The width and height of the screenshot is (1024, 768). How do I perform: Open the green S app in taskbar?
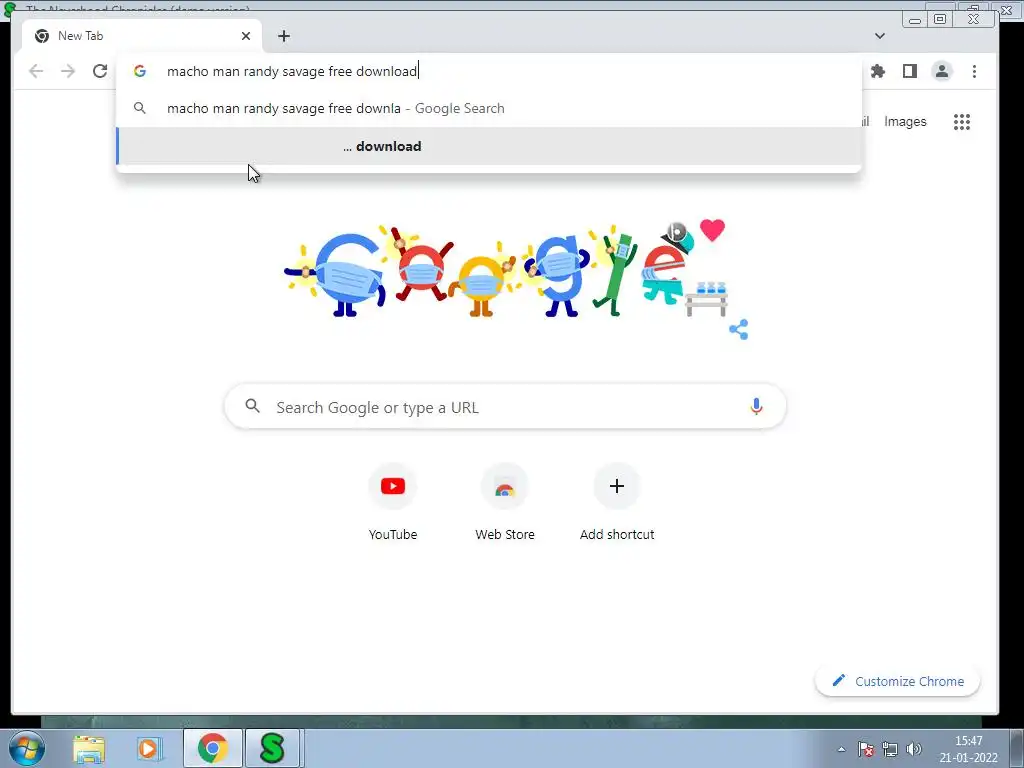[x=272, y=748]
